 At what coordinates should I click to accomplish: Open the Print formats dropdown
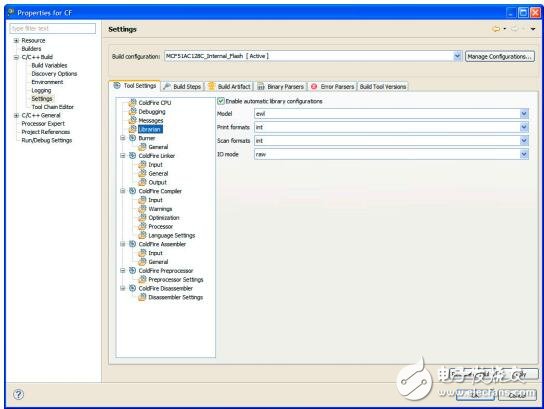point(524,127)
